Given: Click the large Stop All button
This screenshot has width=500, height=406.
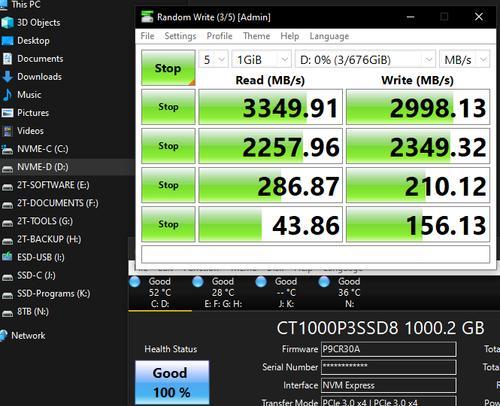Looking at the screenshot, I should pos(168,68).
